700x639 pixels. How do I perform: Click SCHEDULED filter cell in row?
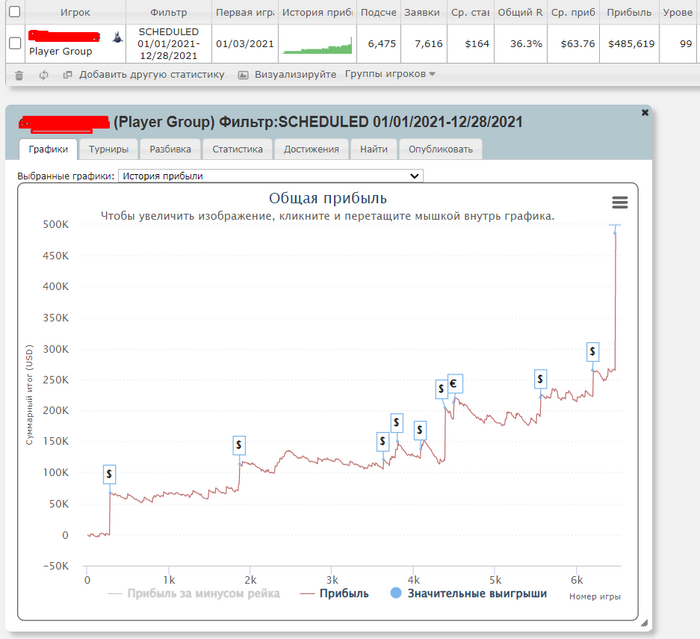pos(168,44)
